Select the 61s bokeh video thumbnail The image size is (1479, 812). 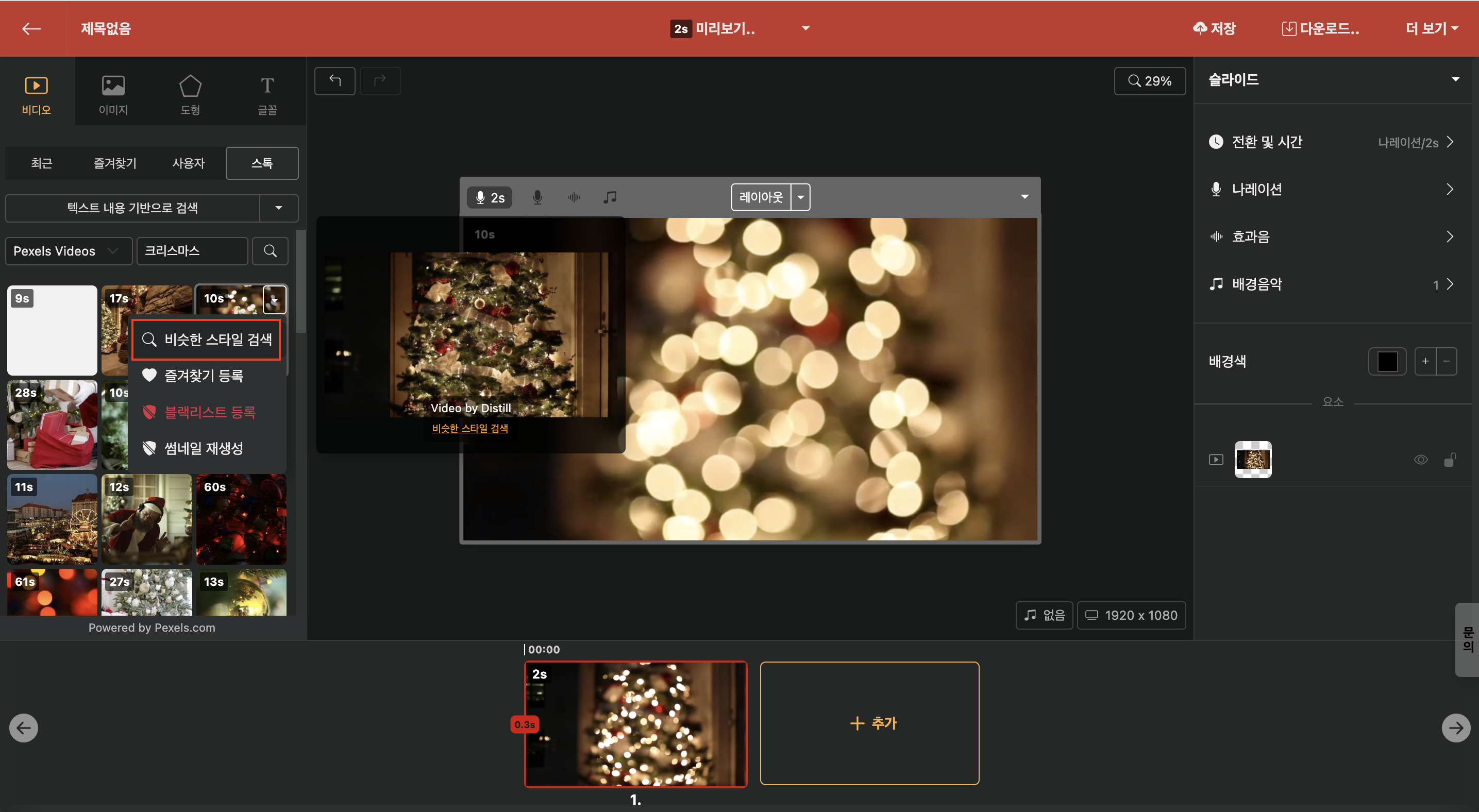(52, 591)
